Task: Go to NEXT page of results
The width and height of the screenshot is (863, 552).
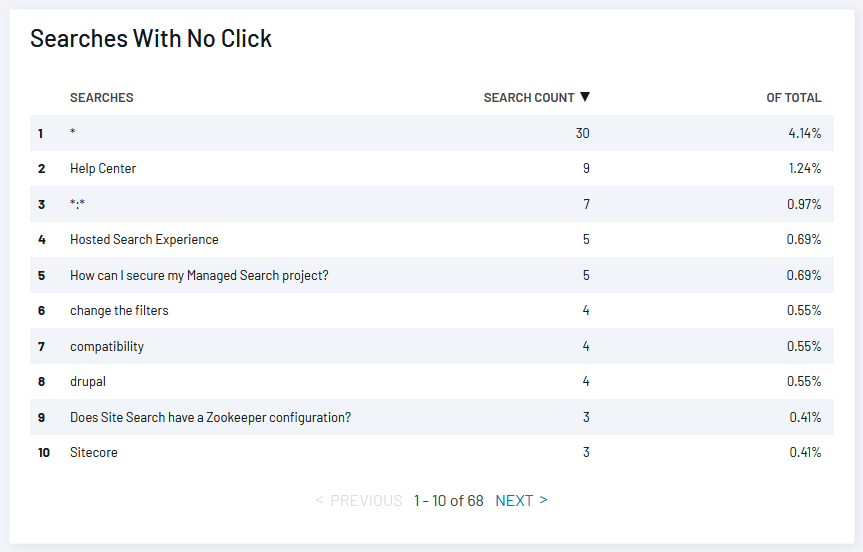Action: point(521,500)
